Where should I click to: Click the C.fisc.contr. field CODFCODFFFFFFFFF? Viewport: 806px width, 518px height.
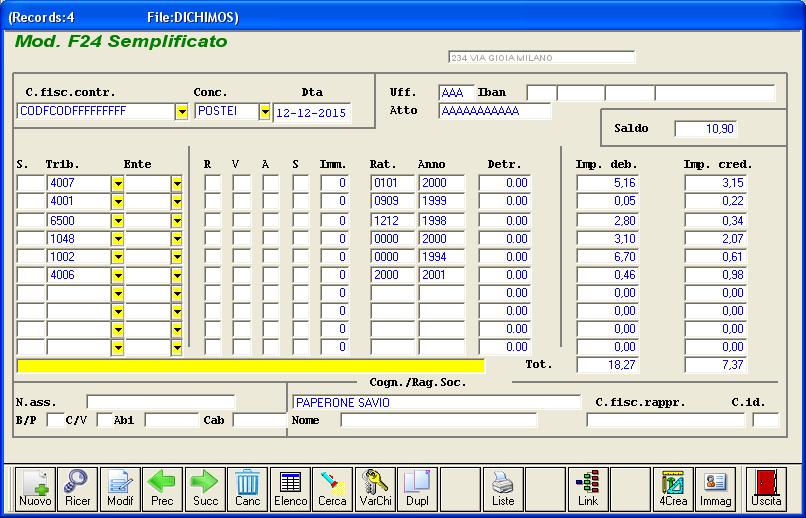coord(96,112)
